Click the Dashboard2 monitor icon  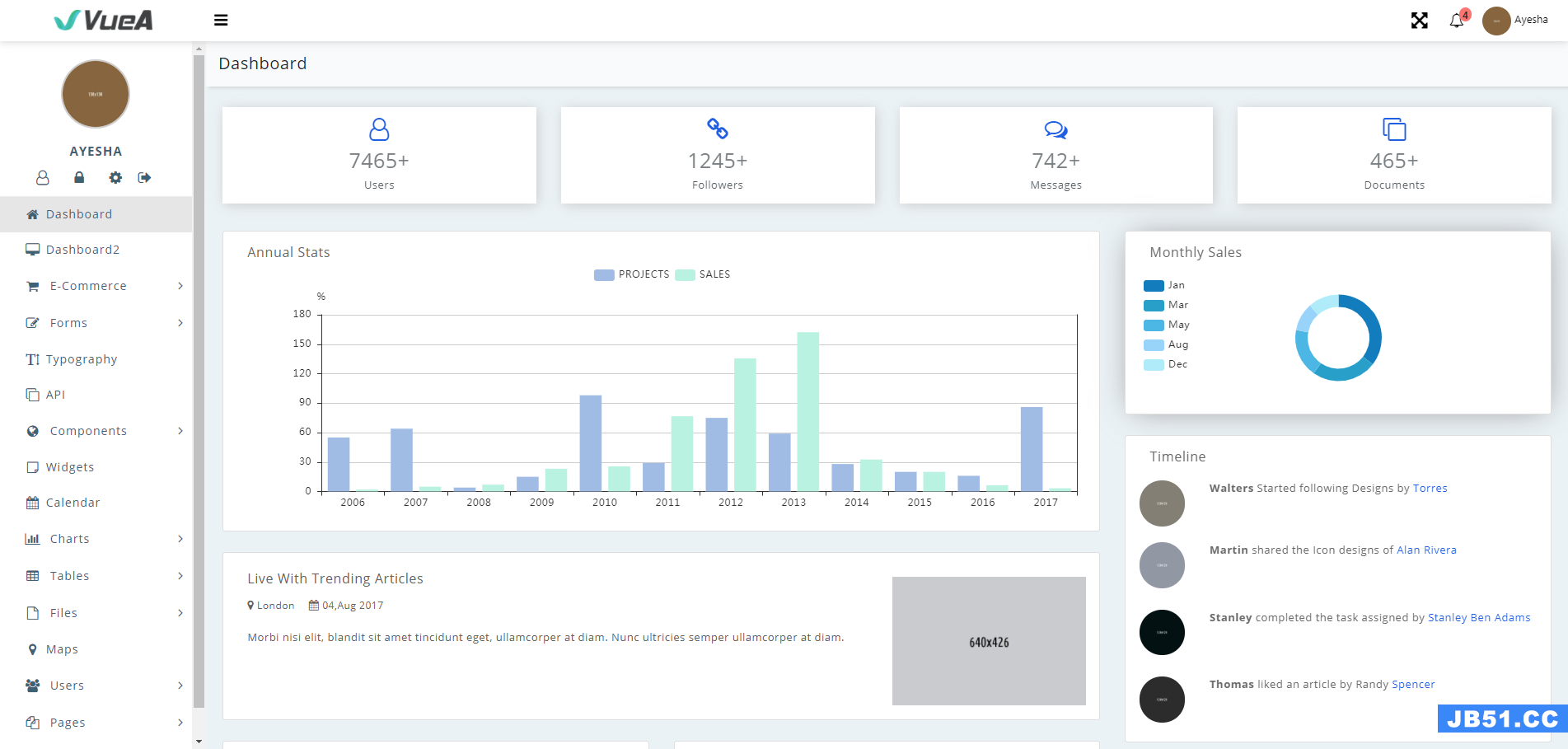click(32, 250)
